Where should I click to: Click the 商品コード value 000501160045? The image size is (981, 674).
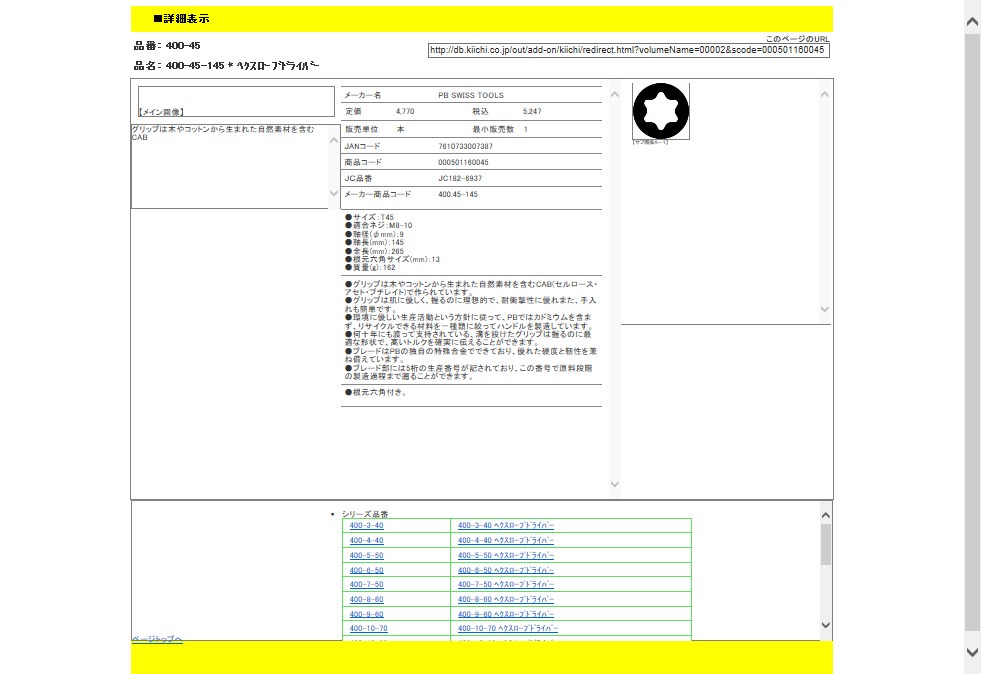[x=464, y=163]
